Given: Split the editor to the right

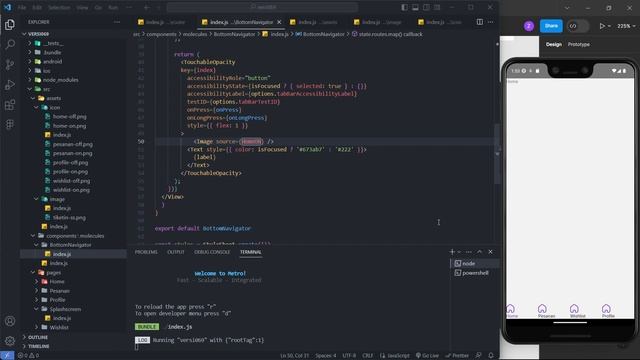Looking at the screenshot, I should 480,22.
